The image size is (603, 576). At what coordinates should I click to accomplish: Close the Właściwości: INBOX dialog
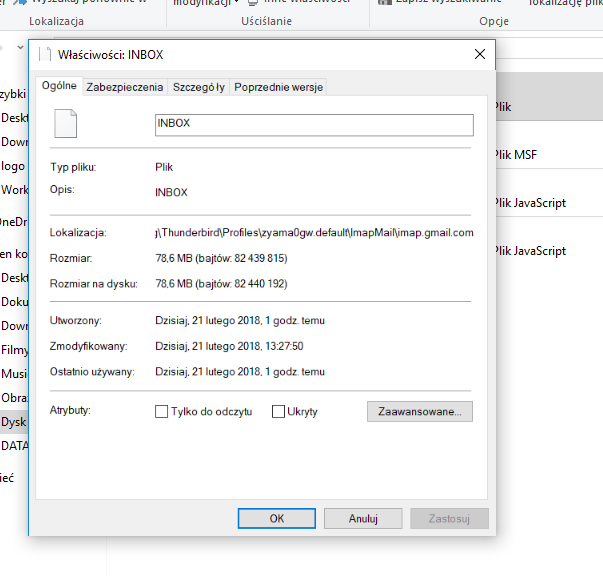[x=480, y=54]
